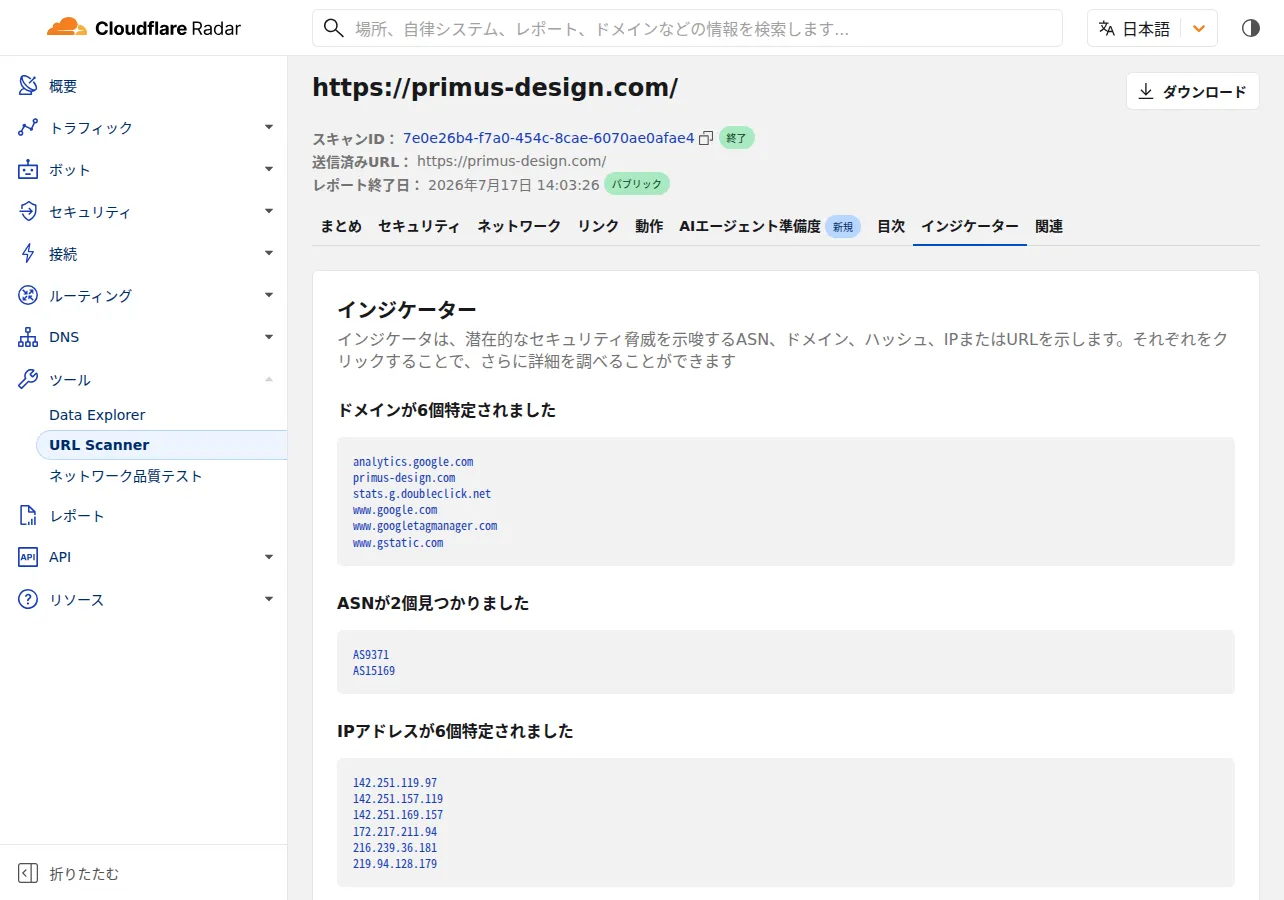Image resolution: width=1284 pixels, height=900 pixels.
Task: Click the 接続 lightning bolt icon
Action: point(28,254)
